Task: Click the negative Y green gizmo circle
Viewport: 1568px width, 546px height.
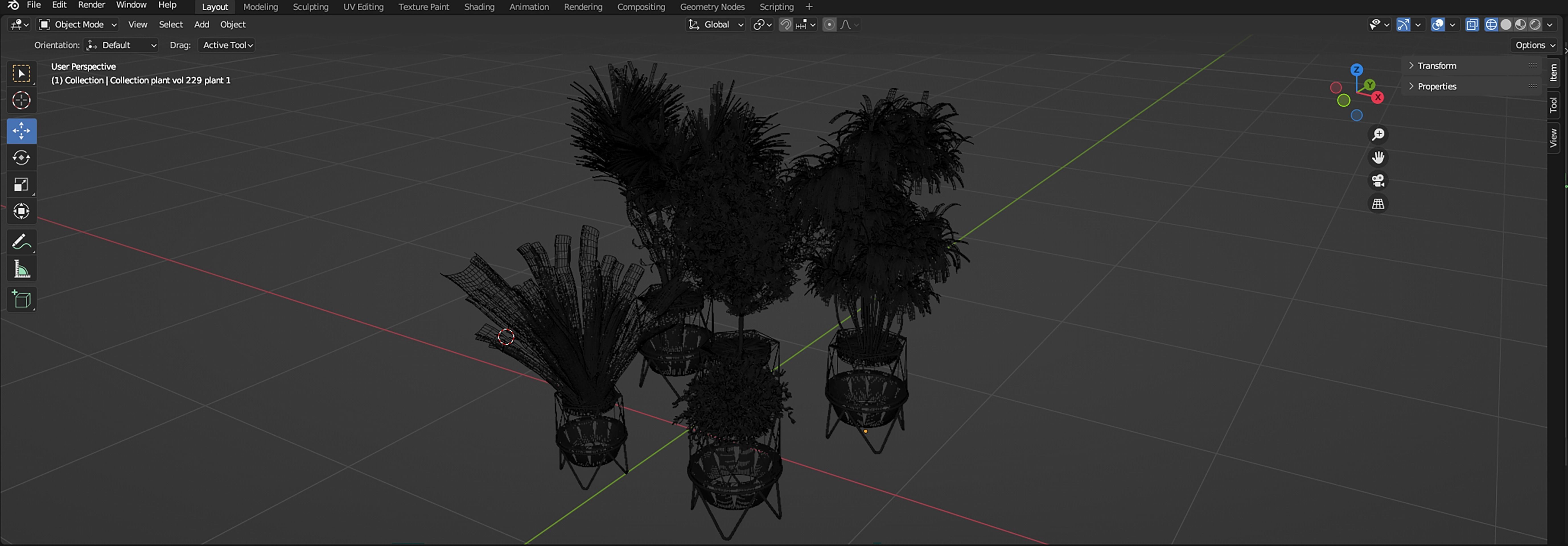Action: click(1343, 100)
